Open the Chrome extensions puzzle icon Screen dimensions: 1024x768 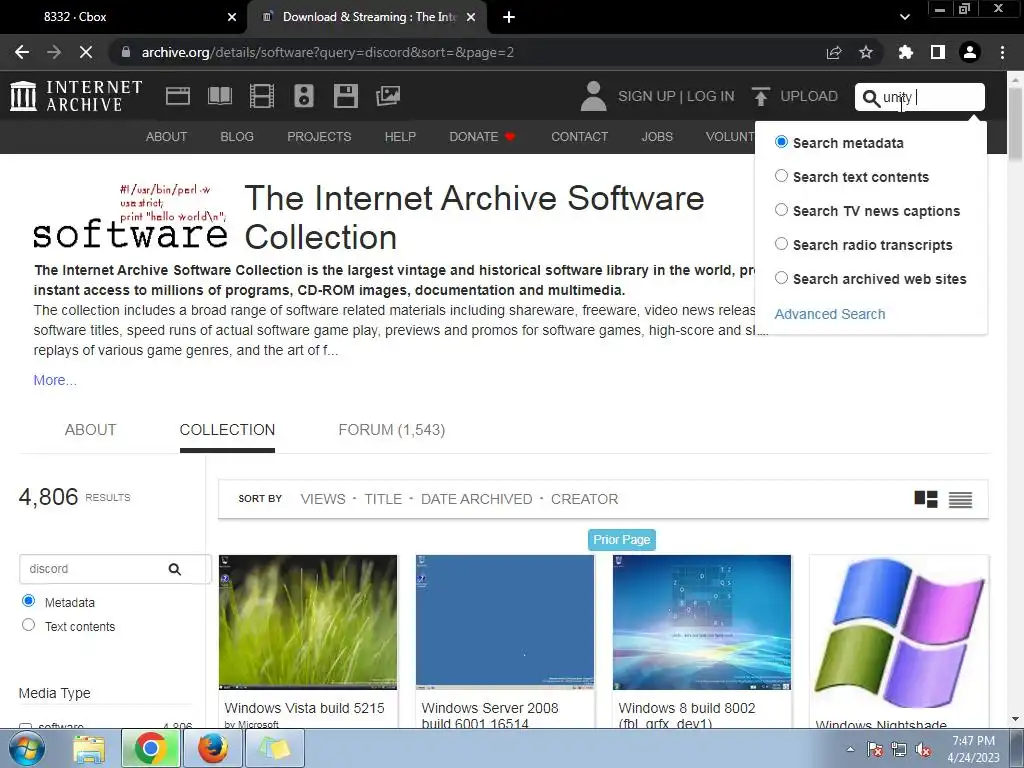905,52
